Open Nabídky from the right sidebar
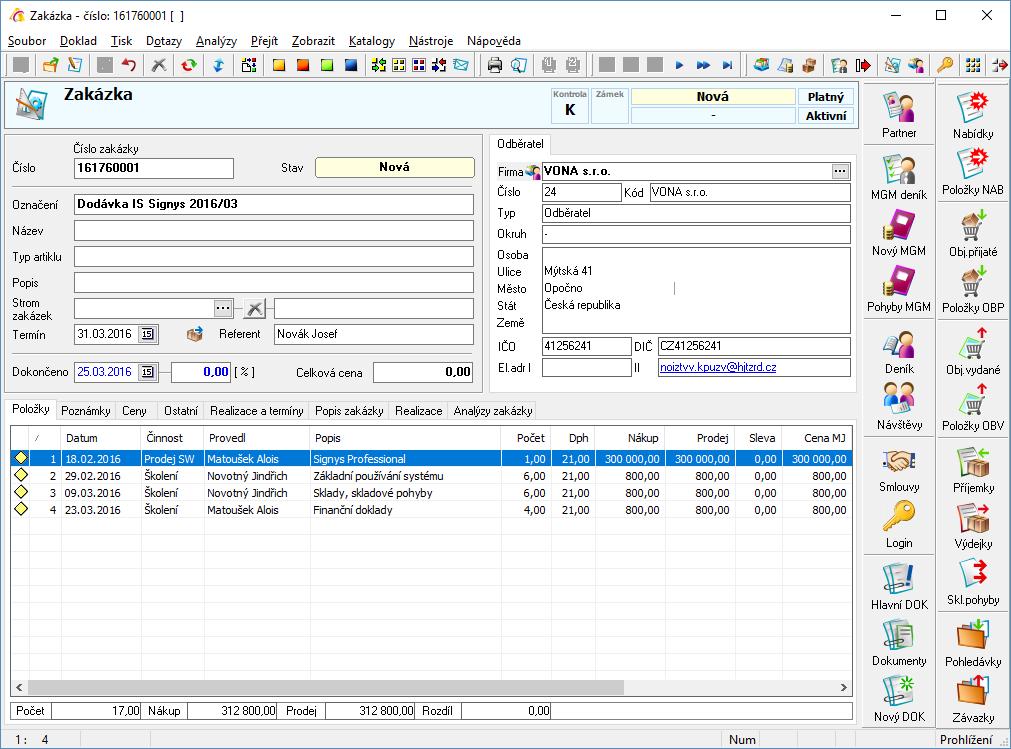 pyautogui.click(x=973, y=115)
